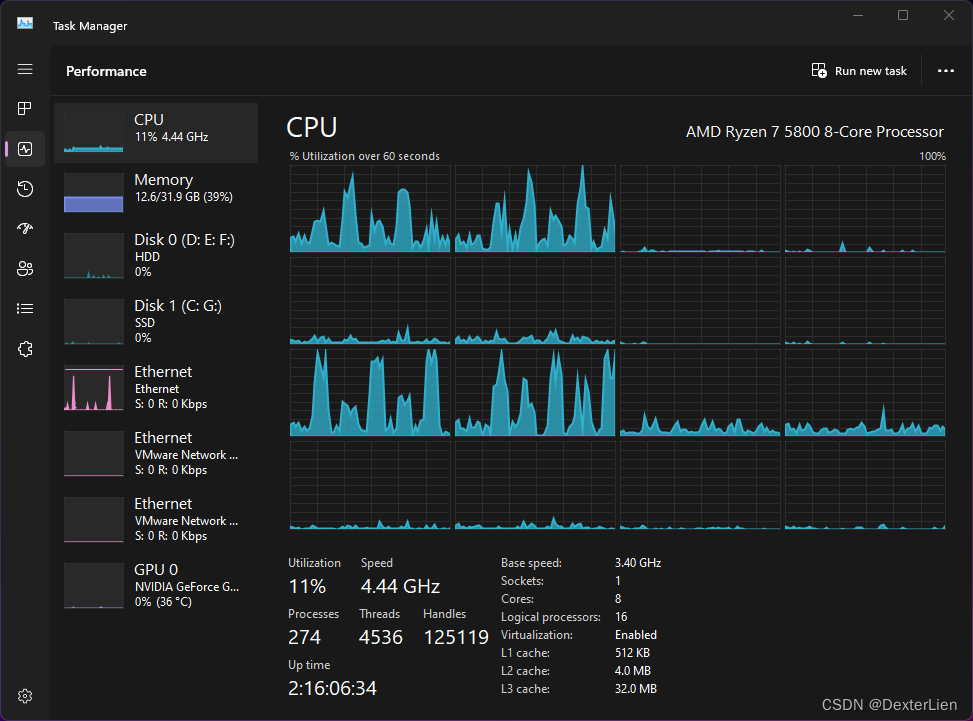Open the more options ellipsis menu

(945, 70)
